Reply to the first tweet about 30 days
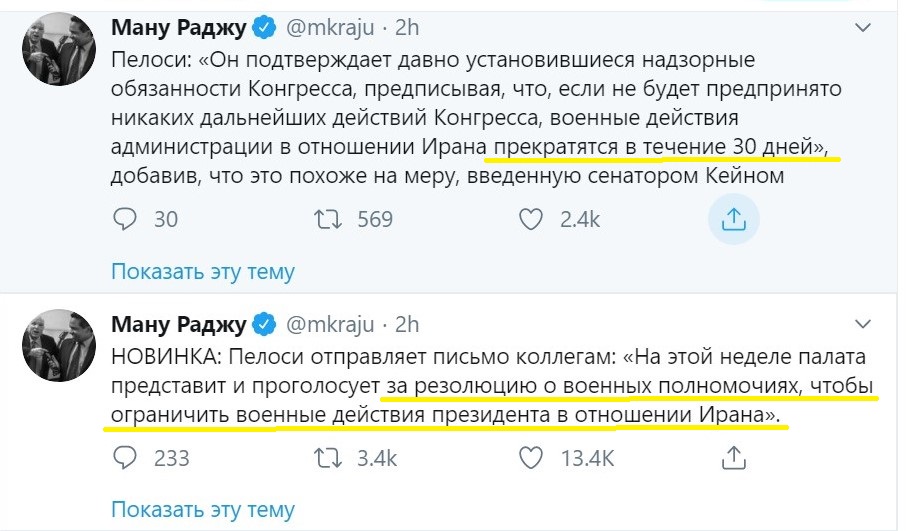Image resolution: width=911 pixels, height=531 pixels. pos(126,218)
